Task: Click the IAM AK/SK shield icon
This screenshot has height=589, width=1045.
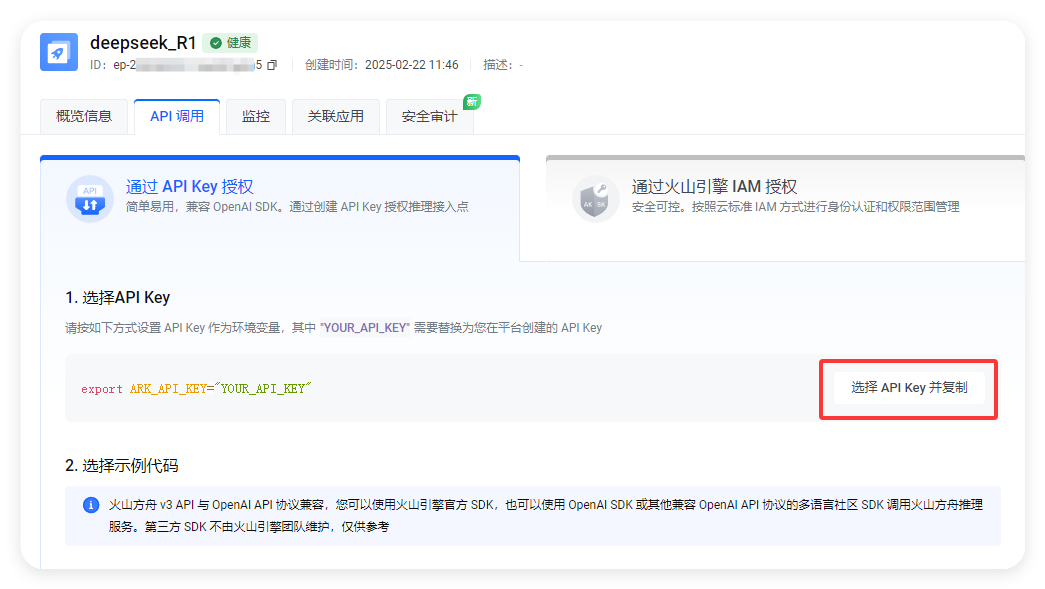Action: (x=595, y=199)
